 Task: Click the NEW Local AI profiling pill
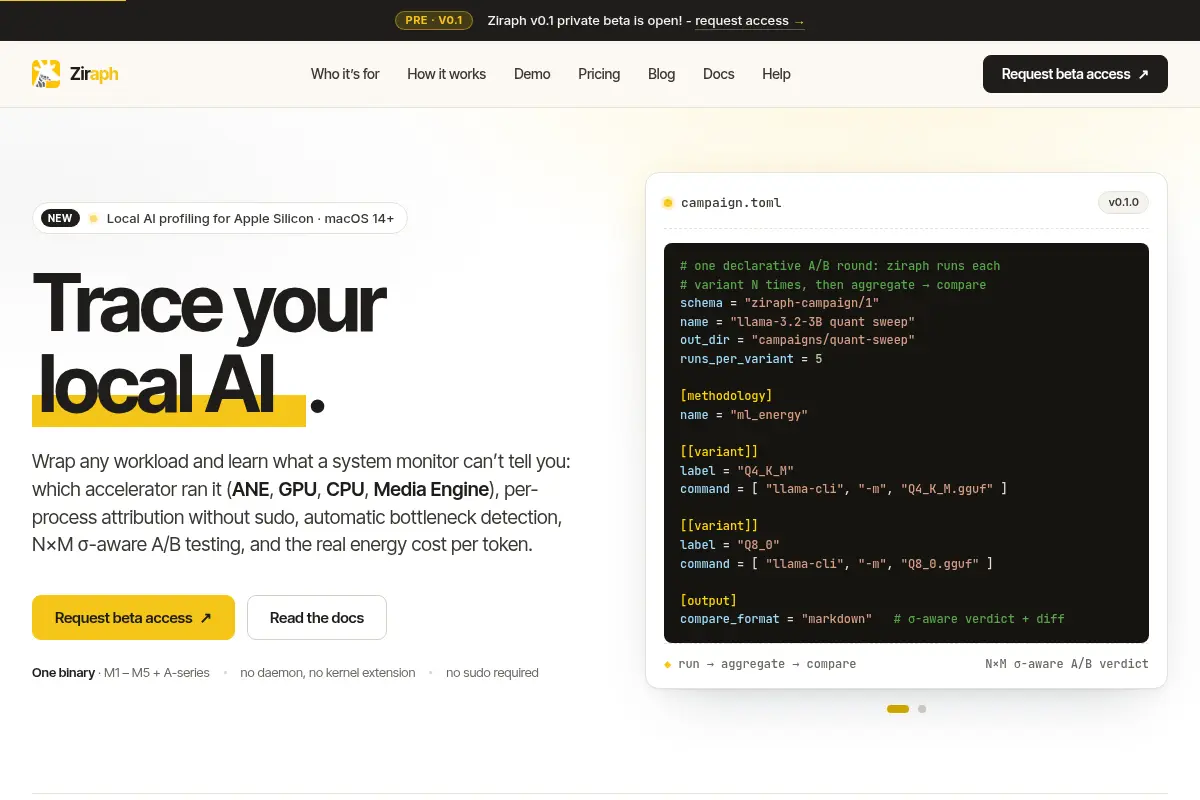point(220,218)
